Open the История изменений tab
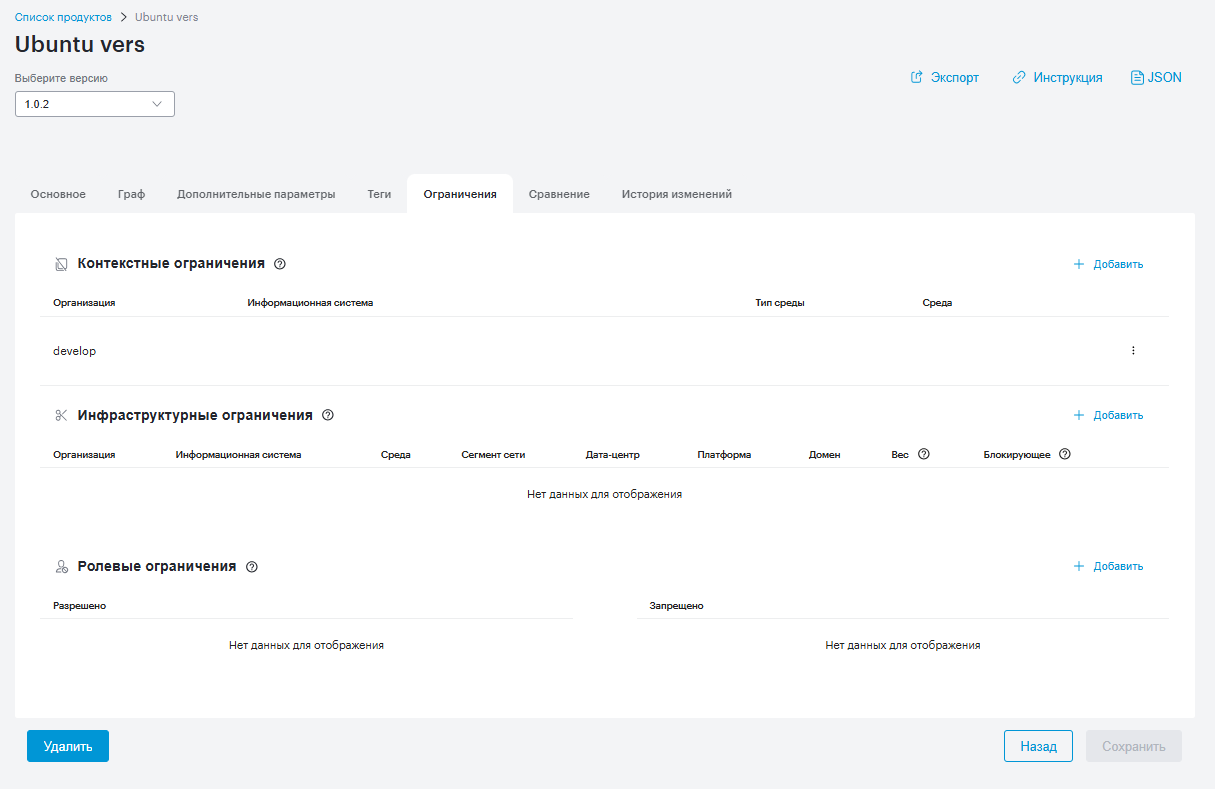The image size is (1215, 789). 677,194
